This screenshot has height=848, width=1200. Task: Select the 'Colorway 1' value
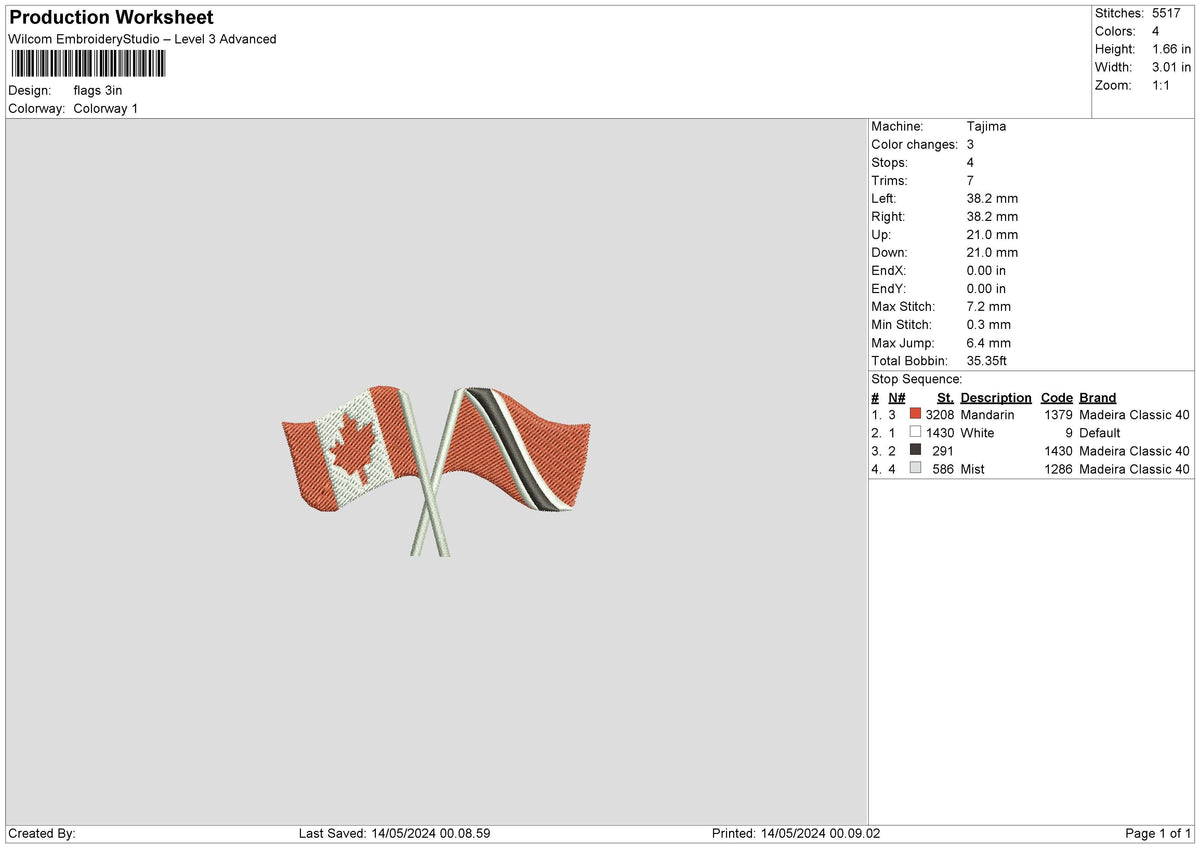(x=106, y=108)
